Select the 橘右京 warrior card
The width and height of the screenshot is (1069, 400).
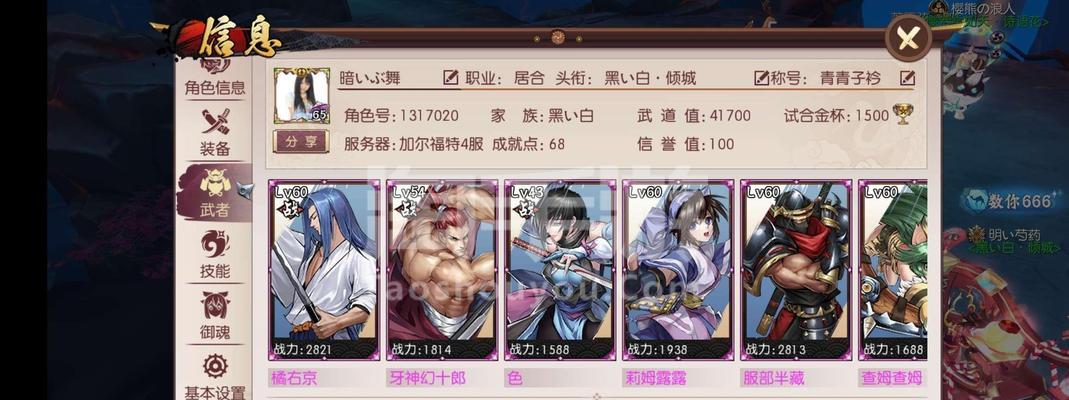(323, 270)
